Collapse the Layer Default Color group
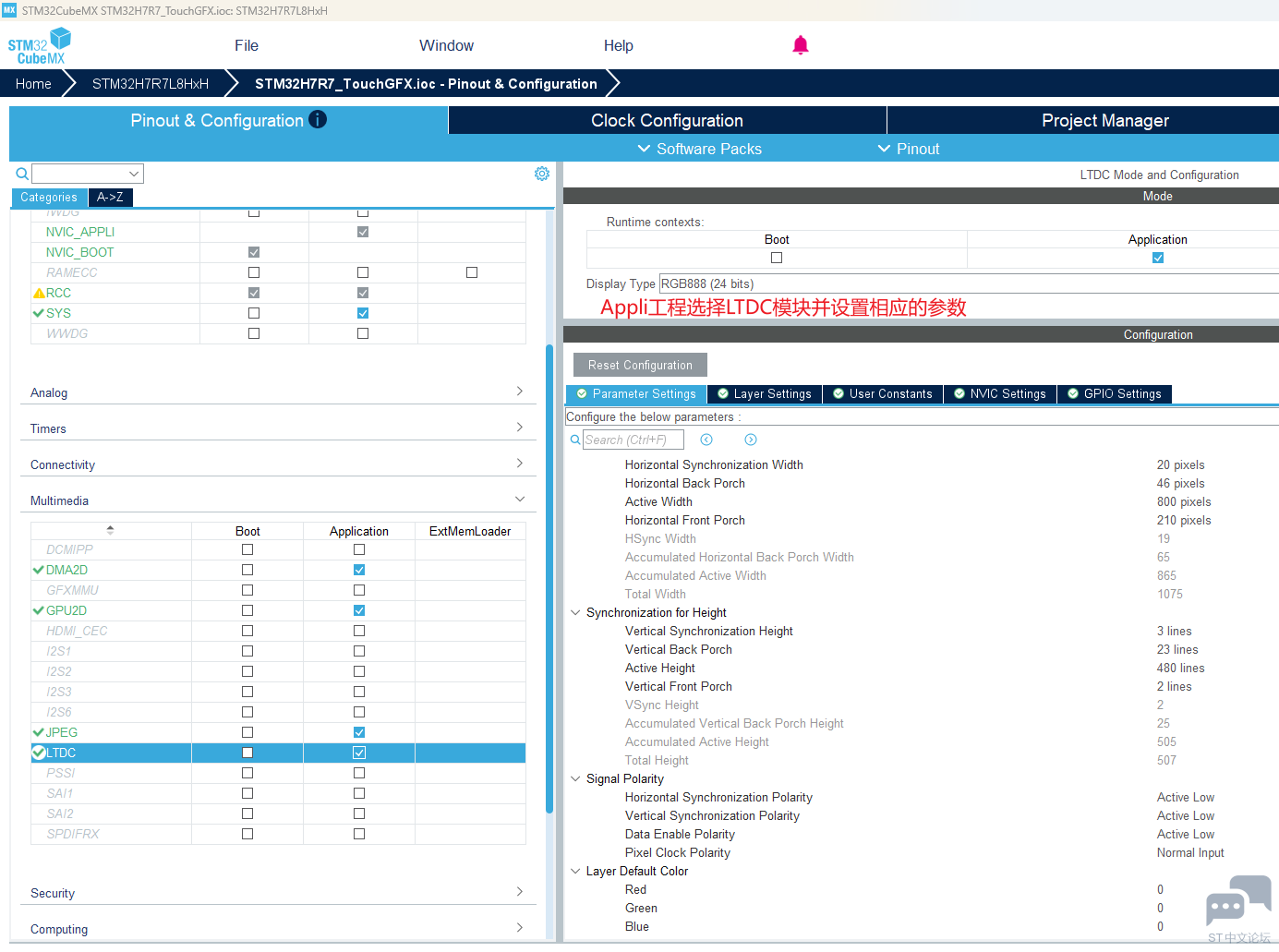This screenshot has height=952, width=1279. pos(575,871)
